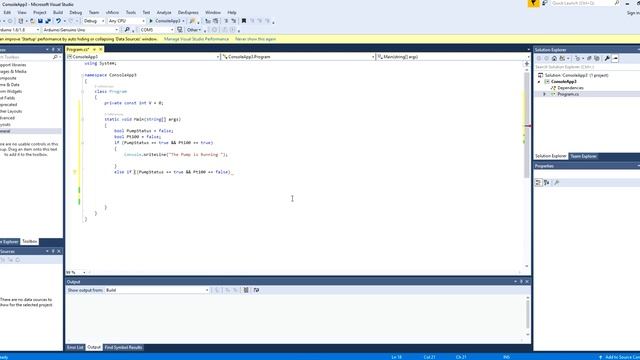Screen dimensions: 640x360
Task: Click the Quick Launch search icon
Action: click(x=617, y=3)
